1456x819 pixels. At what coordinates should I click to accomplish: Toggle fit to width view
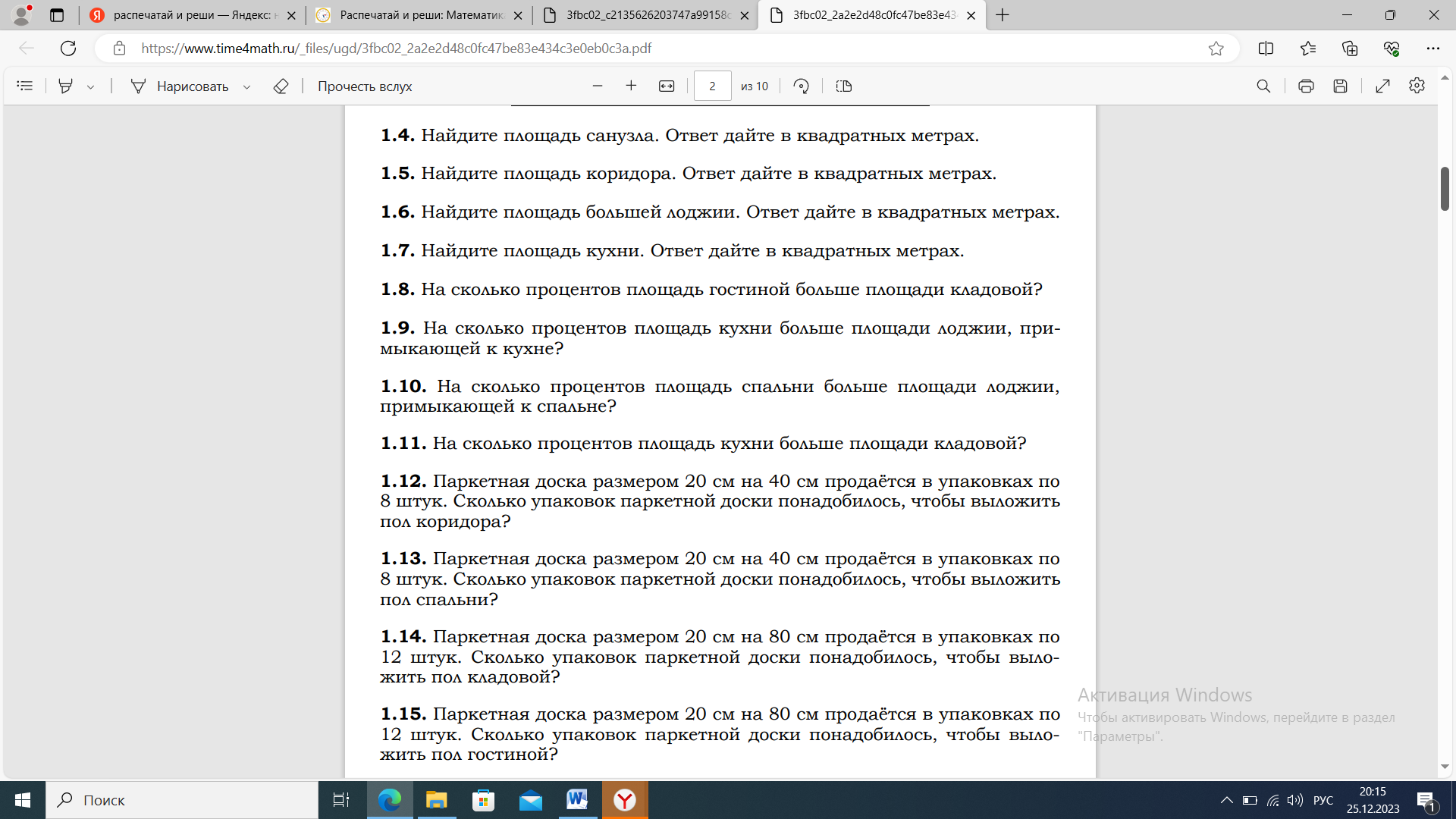click(667, 86)
